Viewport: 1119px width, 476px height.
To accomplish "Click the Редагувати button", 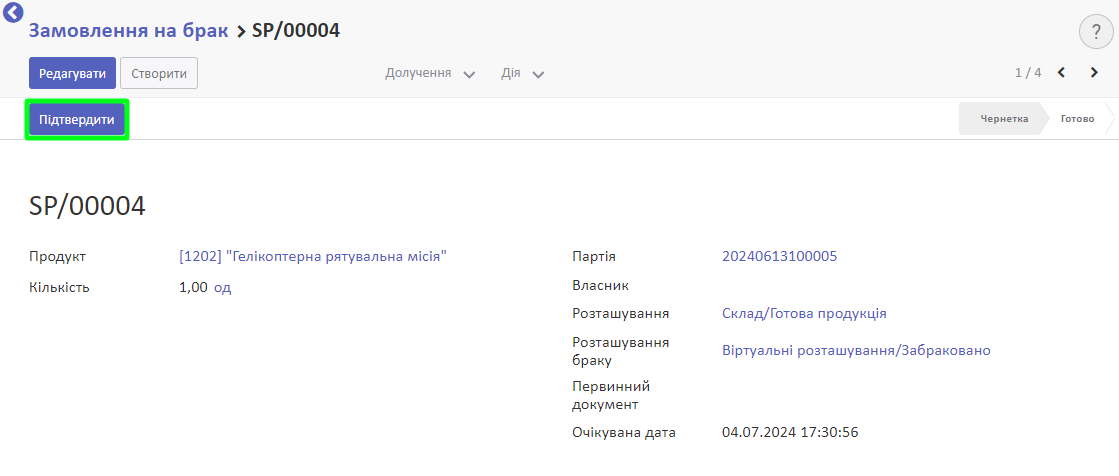I will [x=72, y=74].
